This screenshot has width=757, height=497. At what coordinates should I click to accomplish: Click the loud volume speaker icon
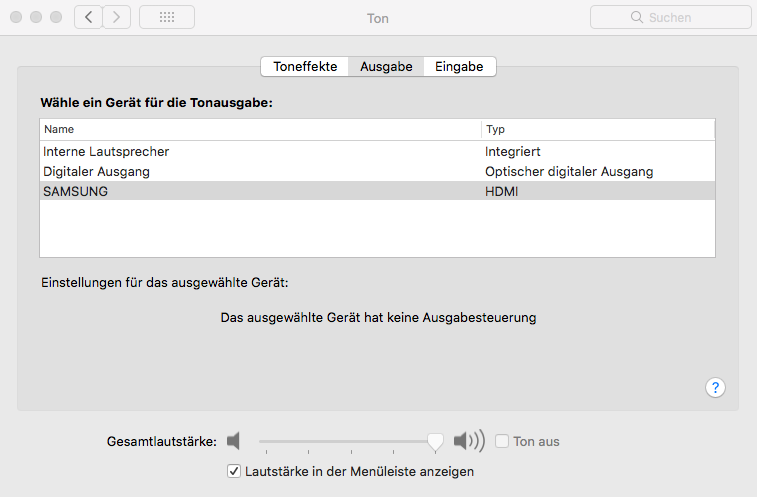click(468, 441)
